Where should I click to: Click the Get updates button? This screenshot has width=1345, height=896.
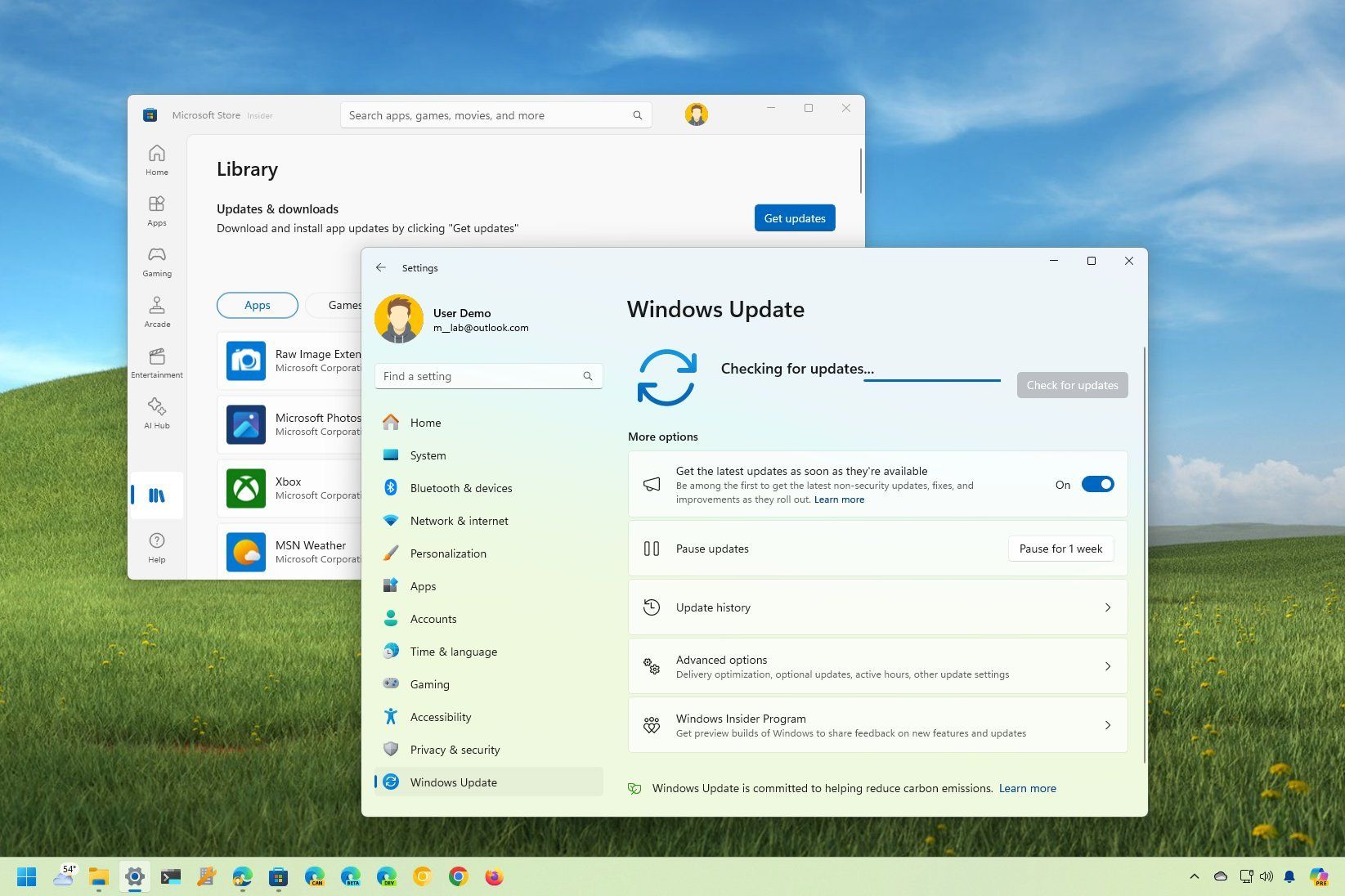[x=794, y=217]
